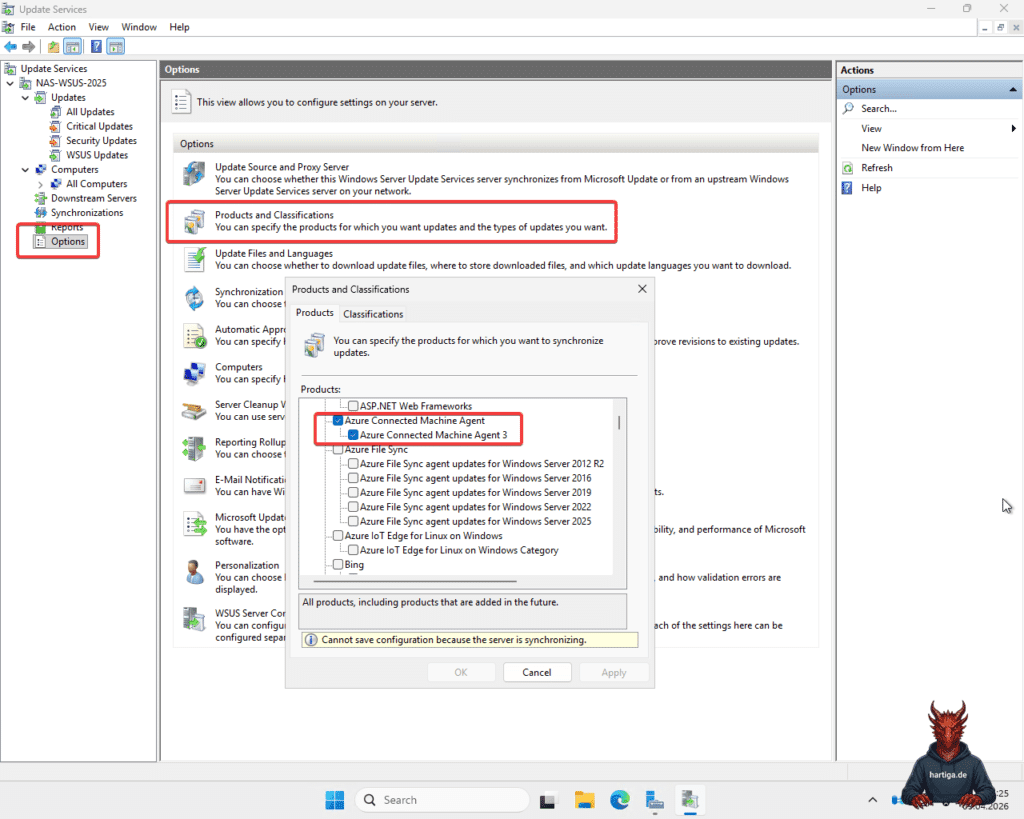Enable the Azure File Sync product checkbox
The width and height of the screenshot is (1024, 819).
click(337, 449)
